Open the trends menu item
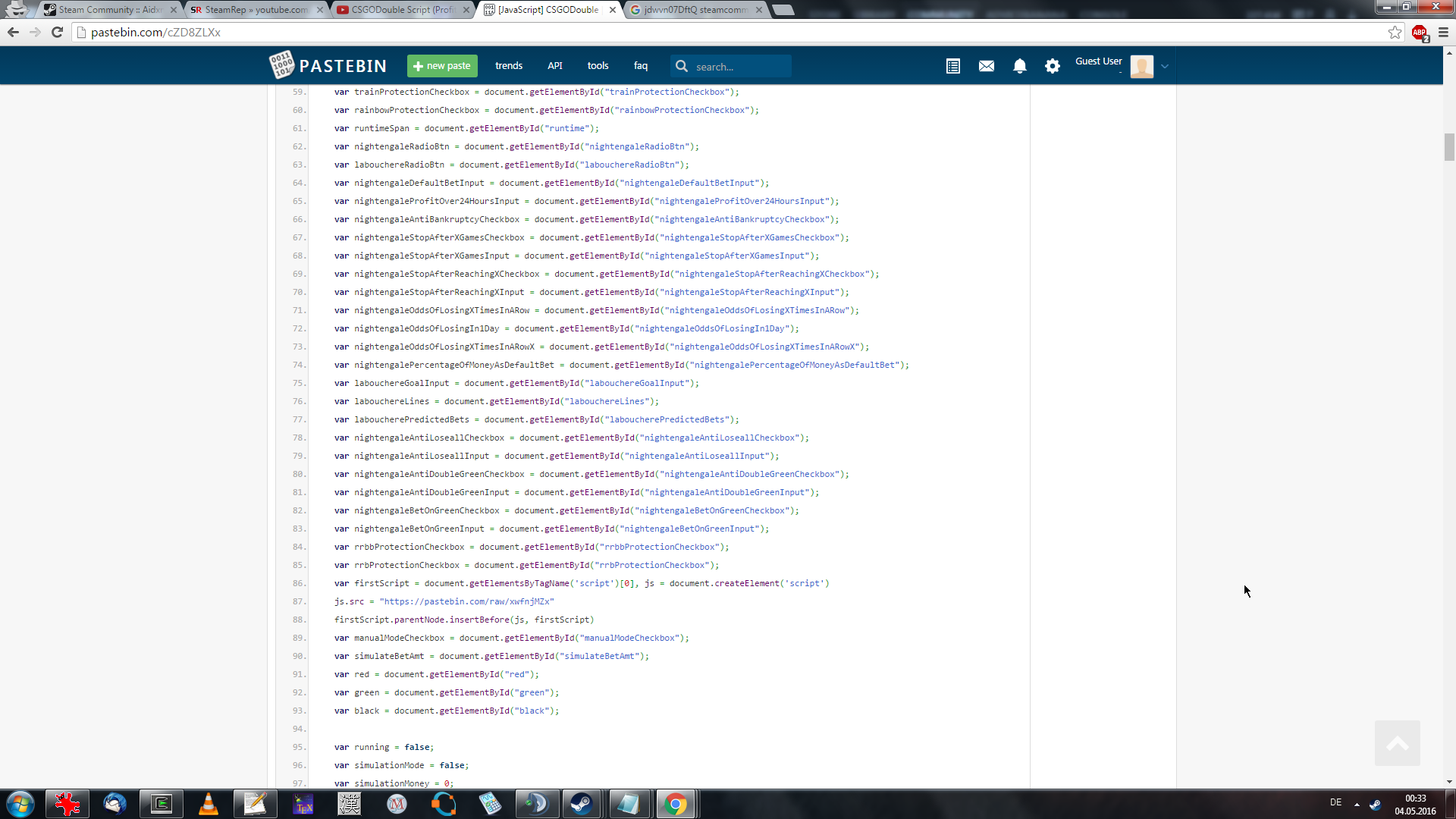This screenshot has width=1456, height=819. (x=509, y=66)
